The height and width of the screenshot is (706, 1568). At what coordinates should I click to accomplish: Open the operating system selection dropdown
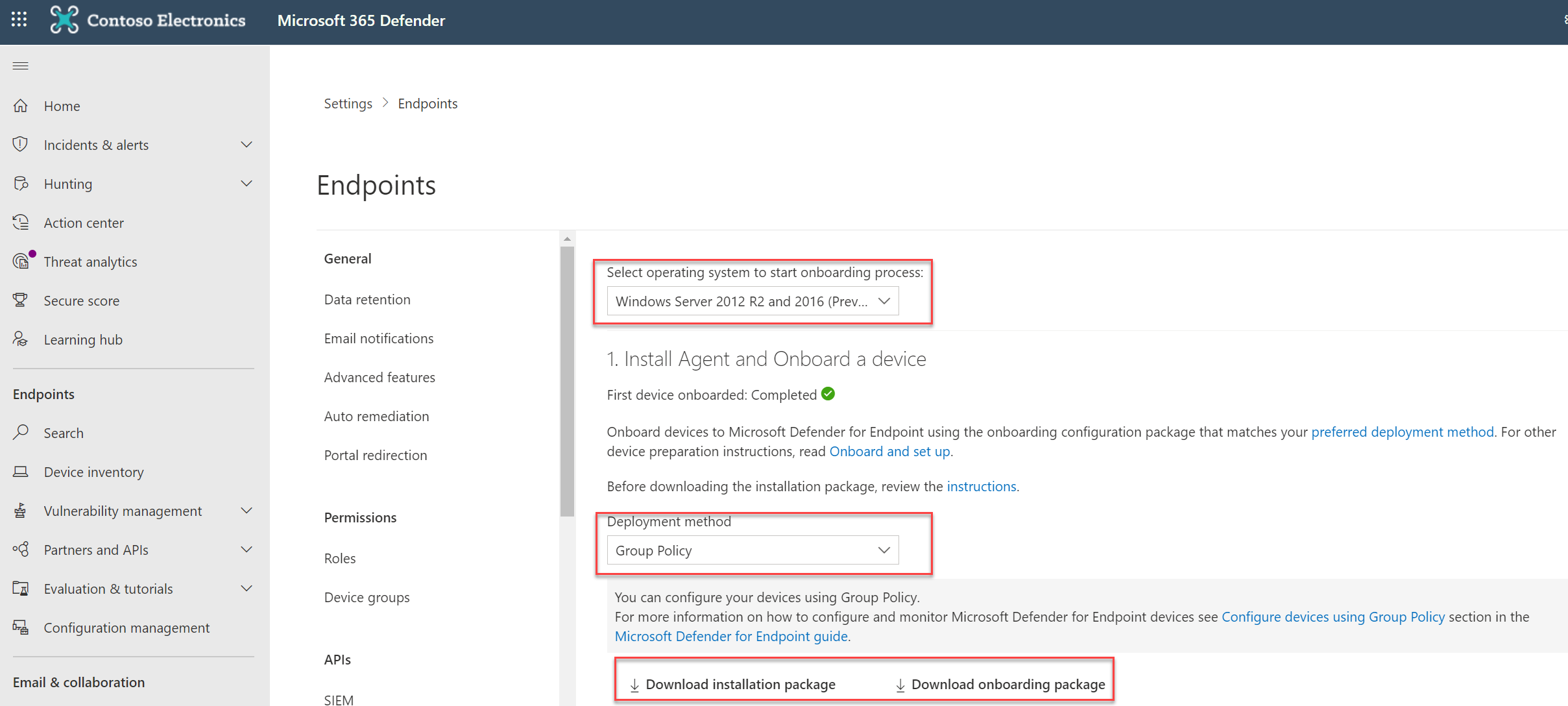[753, 301]
